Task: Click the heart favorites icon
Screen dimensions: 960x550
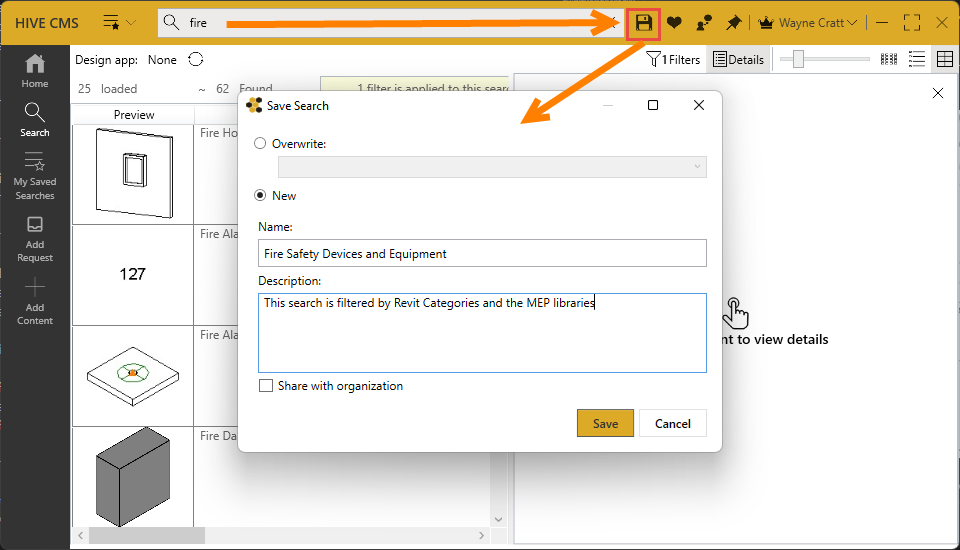Action: 675,22
